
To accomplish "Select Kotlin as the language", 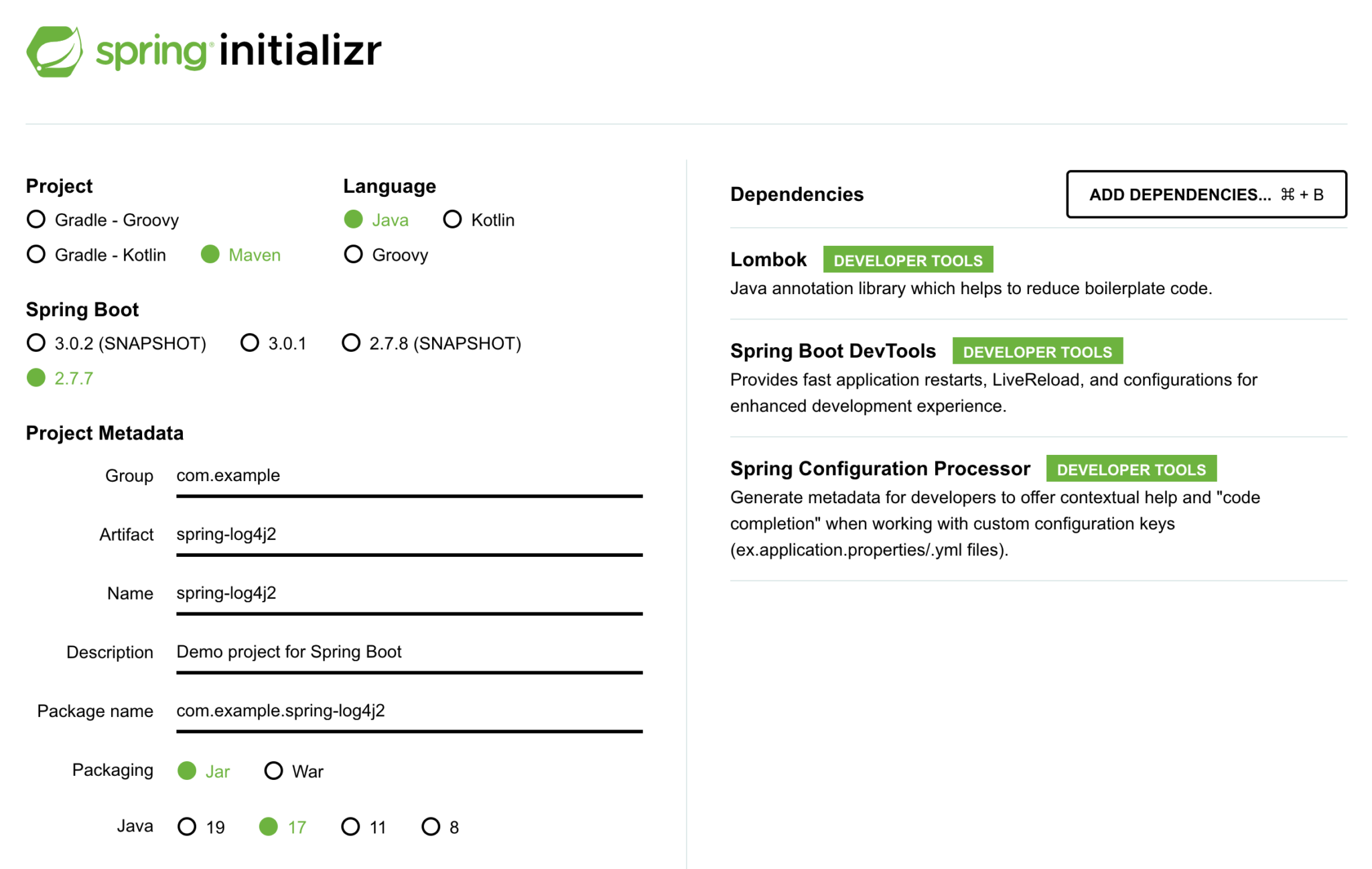I will click(453, 220).
